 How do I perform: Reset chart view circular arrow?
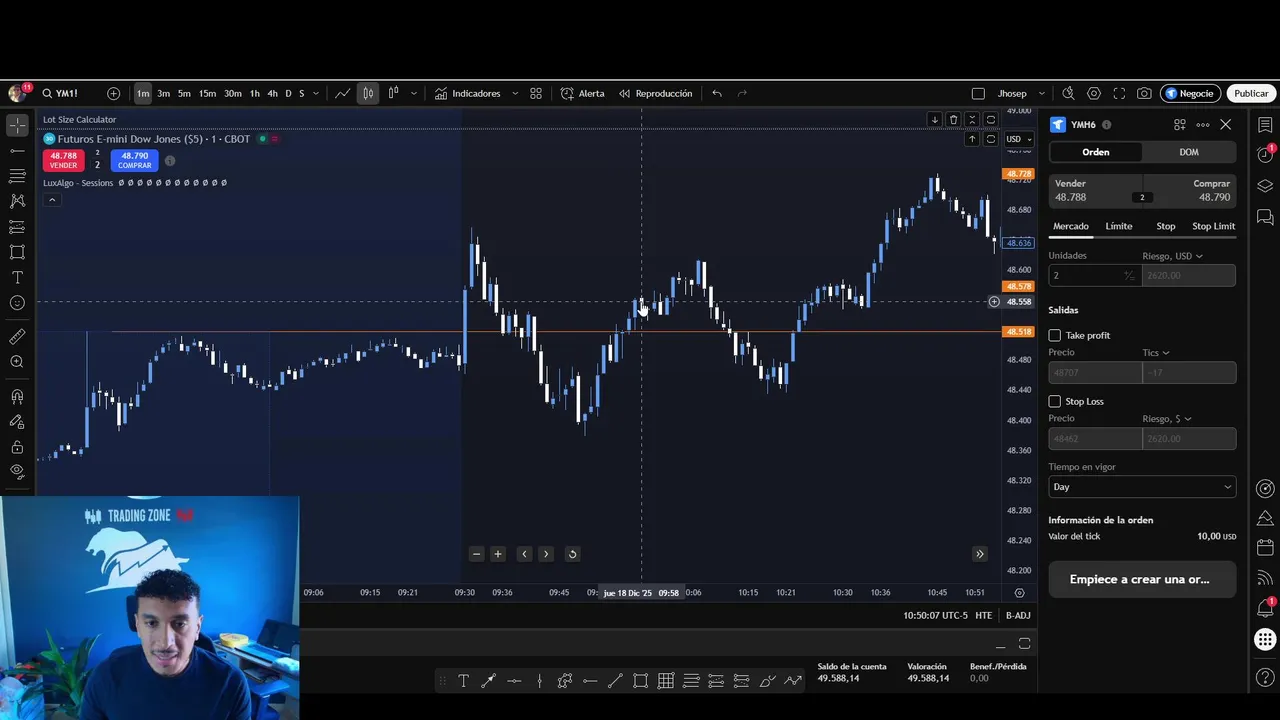tap(572, 554)
